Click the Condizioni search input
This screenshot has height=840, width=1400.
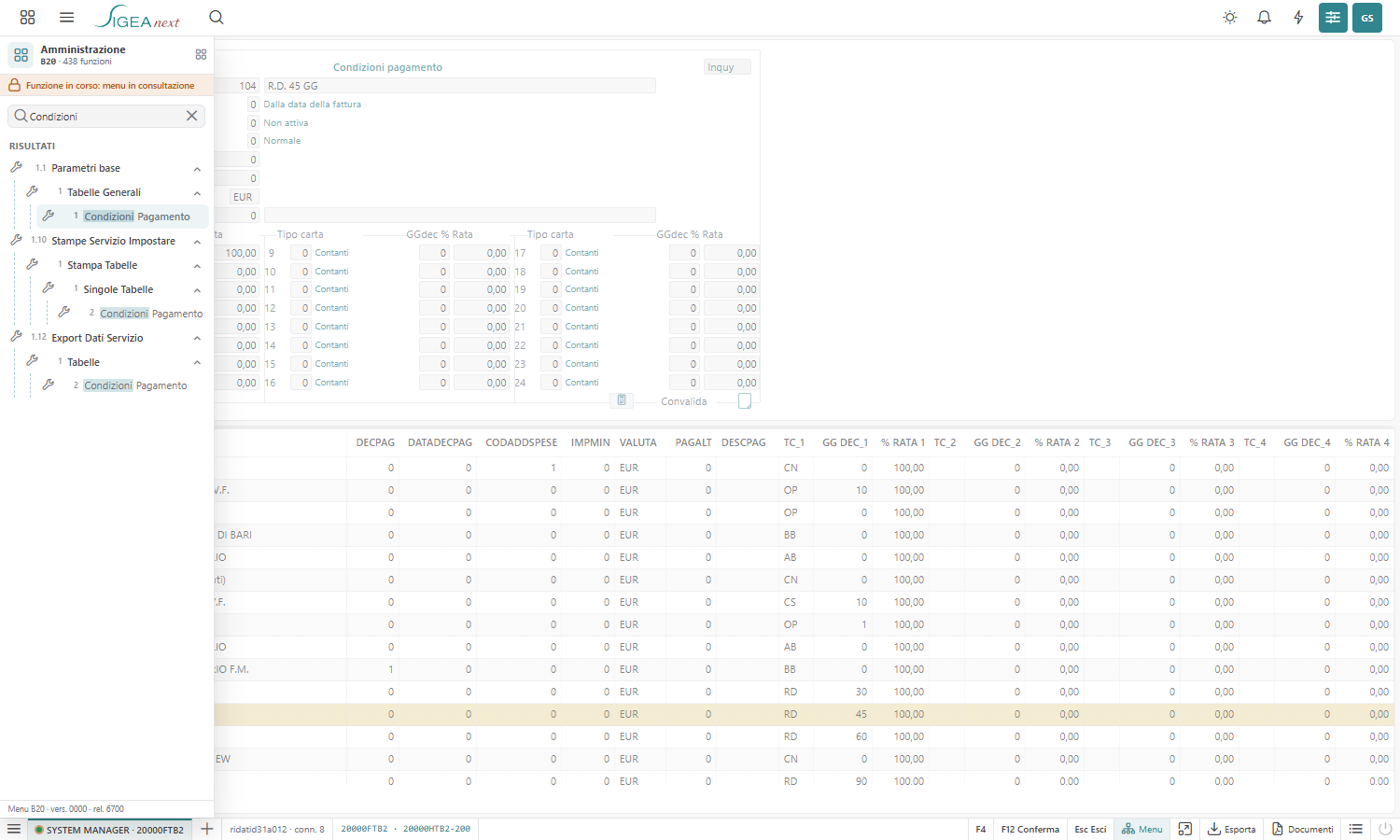tap(105, 116)
